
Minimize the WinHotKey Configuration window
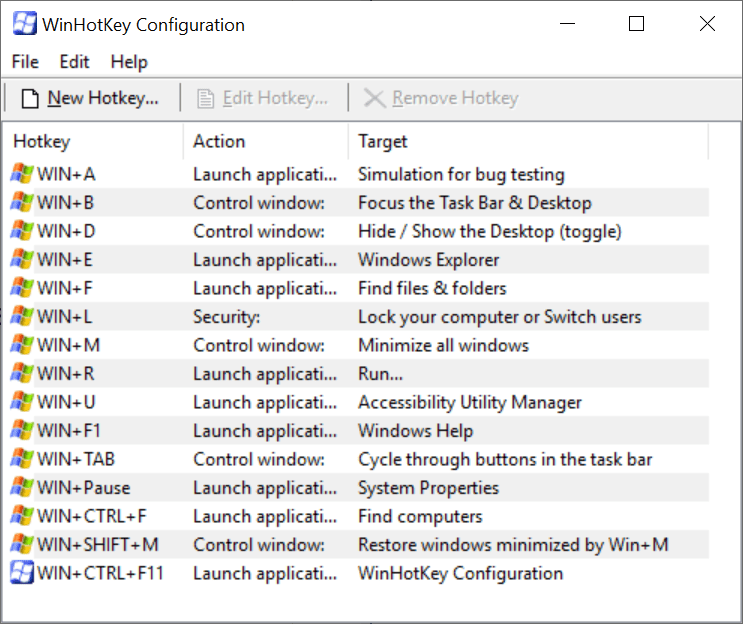coord(567,24)
